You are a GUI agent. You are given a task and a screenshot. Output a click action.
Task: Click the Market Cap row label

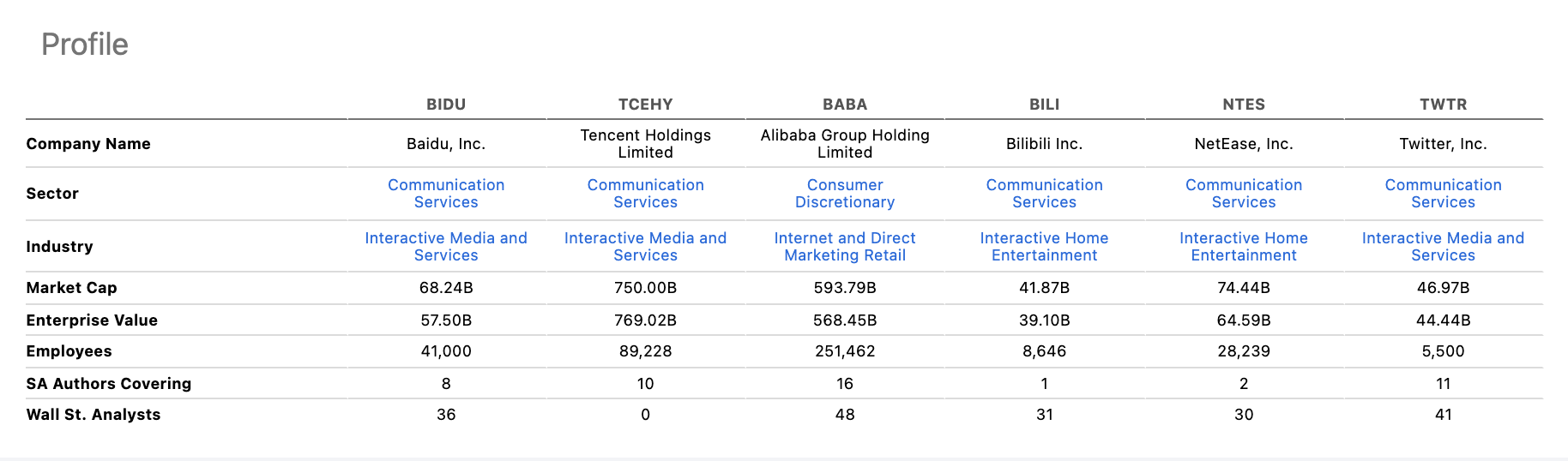[71, 288]
